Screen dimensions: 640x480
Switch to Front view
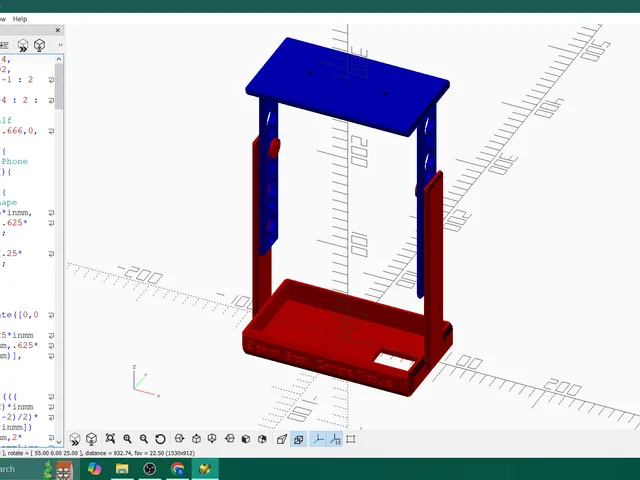[246, 439]
